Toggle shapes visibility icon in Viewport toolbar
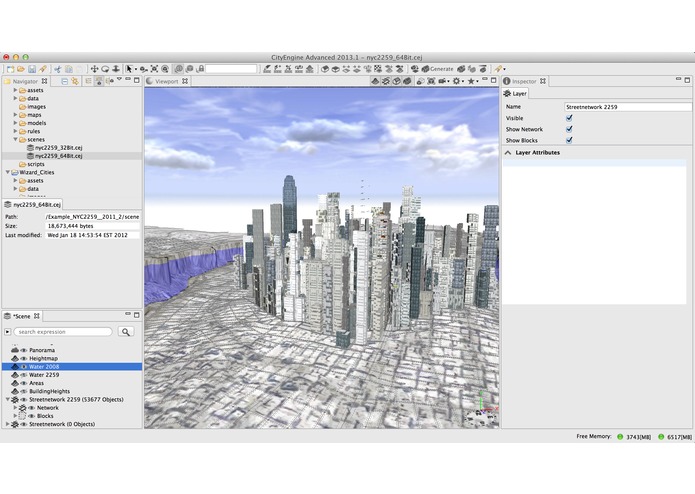This screenshot has height=494, width=695. [x=396, y=81]
